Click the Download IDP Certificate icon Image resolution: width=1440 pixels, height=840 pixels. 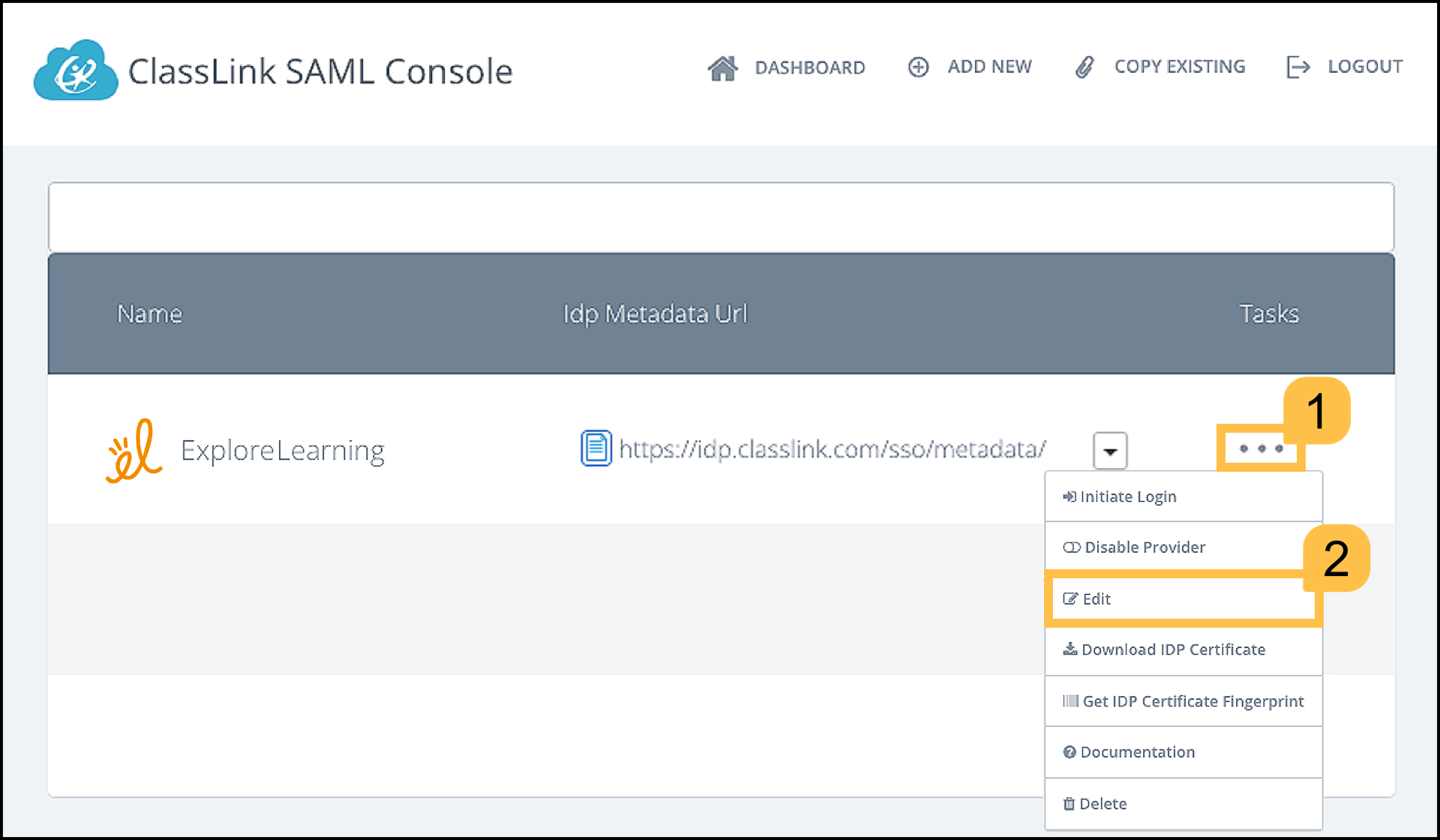[x=1069, y=649]
